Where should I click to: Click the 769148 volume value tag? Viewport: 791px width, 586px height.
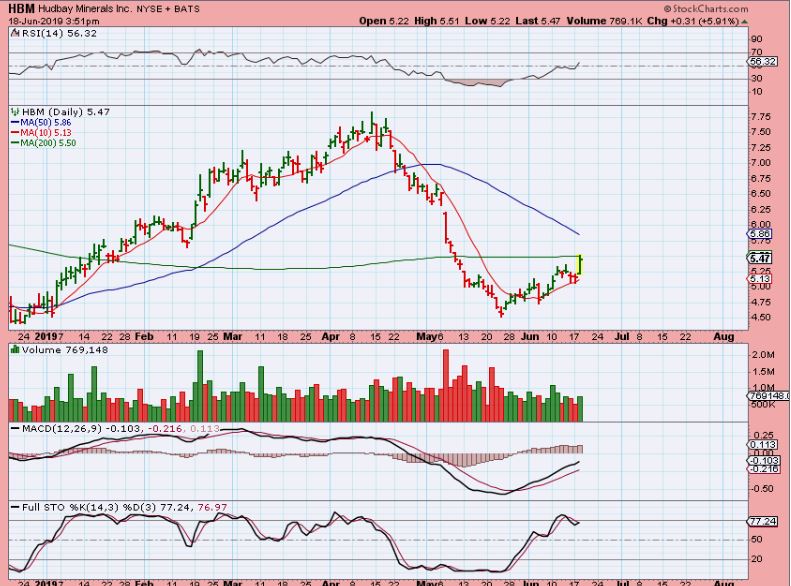(769, 396)
